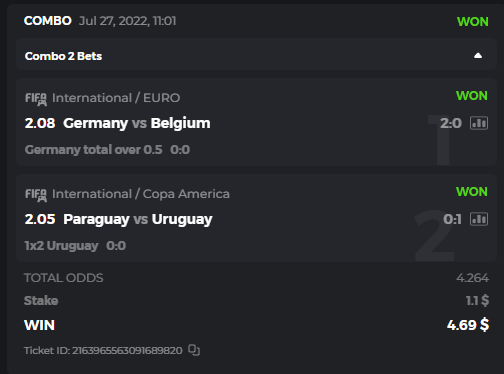Click Germany total over 0.5 selection
Screen dimensions: 504x374
click(x=93, y=150)
